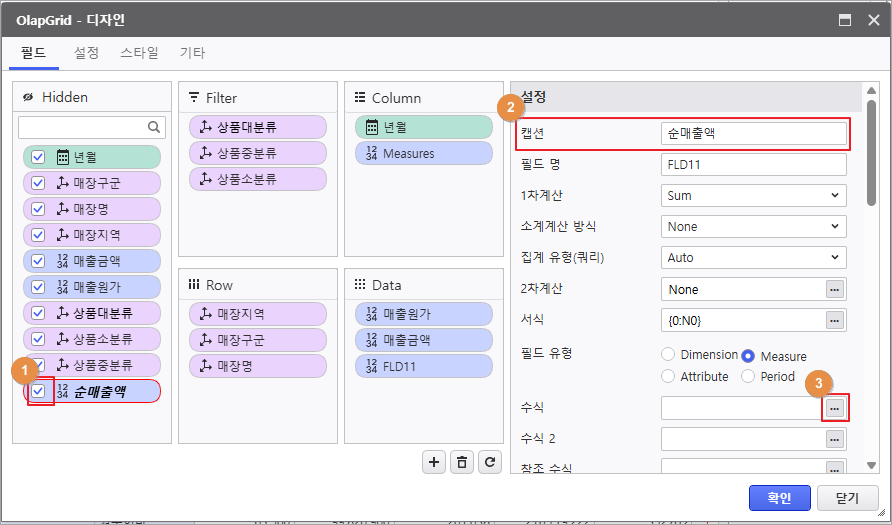Open the 소계계산 방식 dropdown
The height and width of the screenshot is (525, 892).
pos(753,227)
